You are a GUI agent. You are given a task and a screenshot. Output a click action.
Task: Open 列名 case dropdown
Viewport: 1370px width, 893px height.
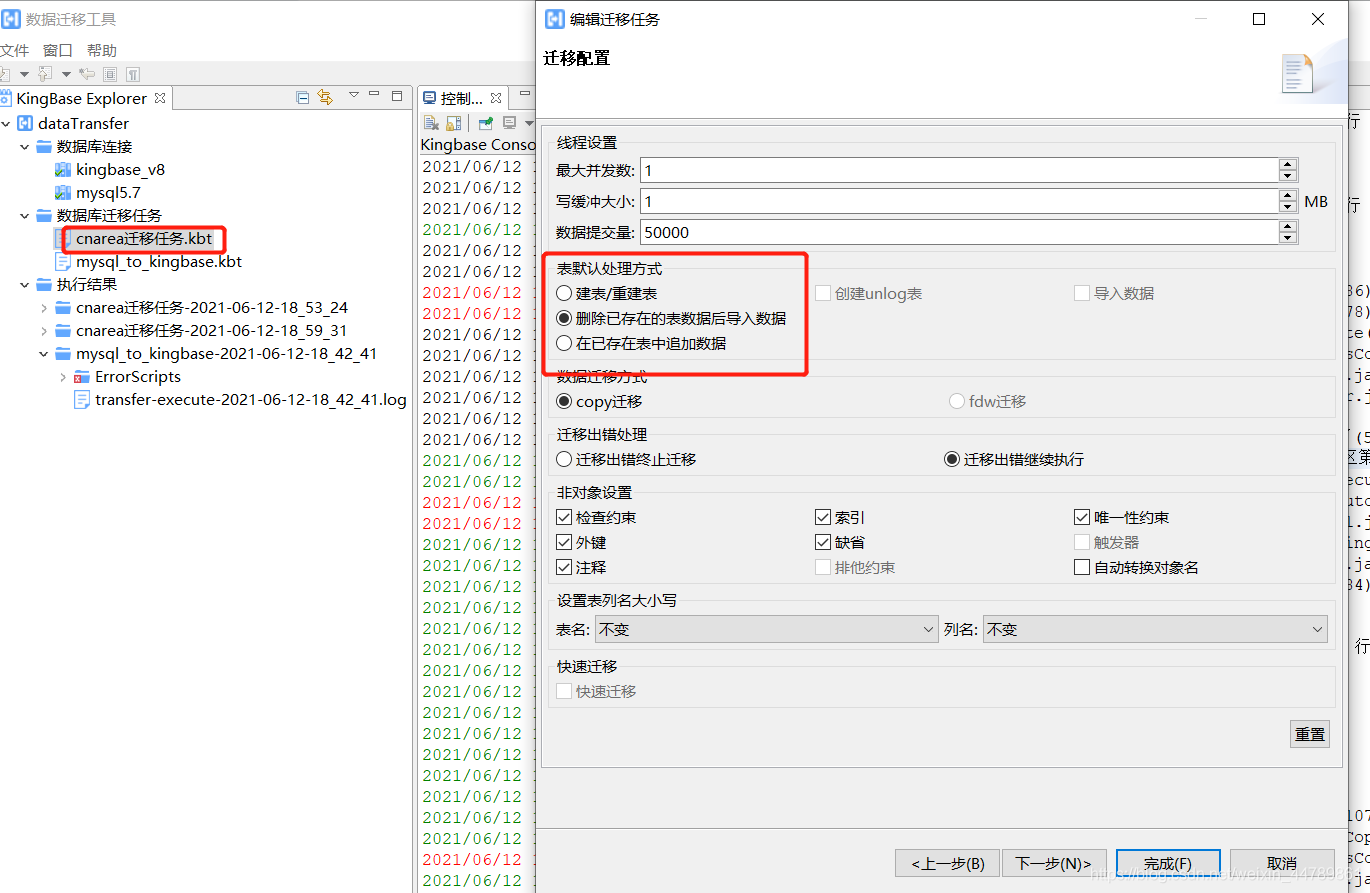point(1155,629)
